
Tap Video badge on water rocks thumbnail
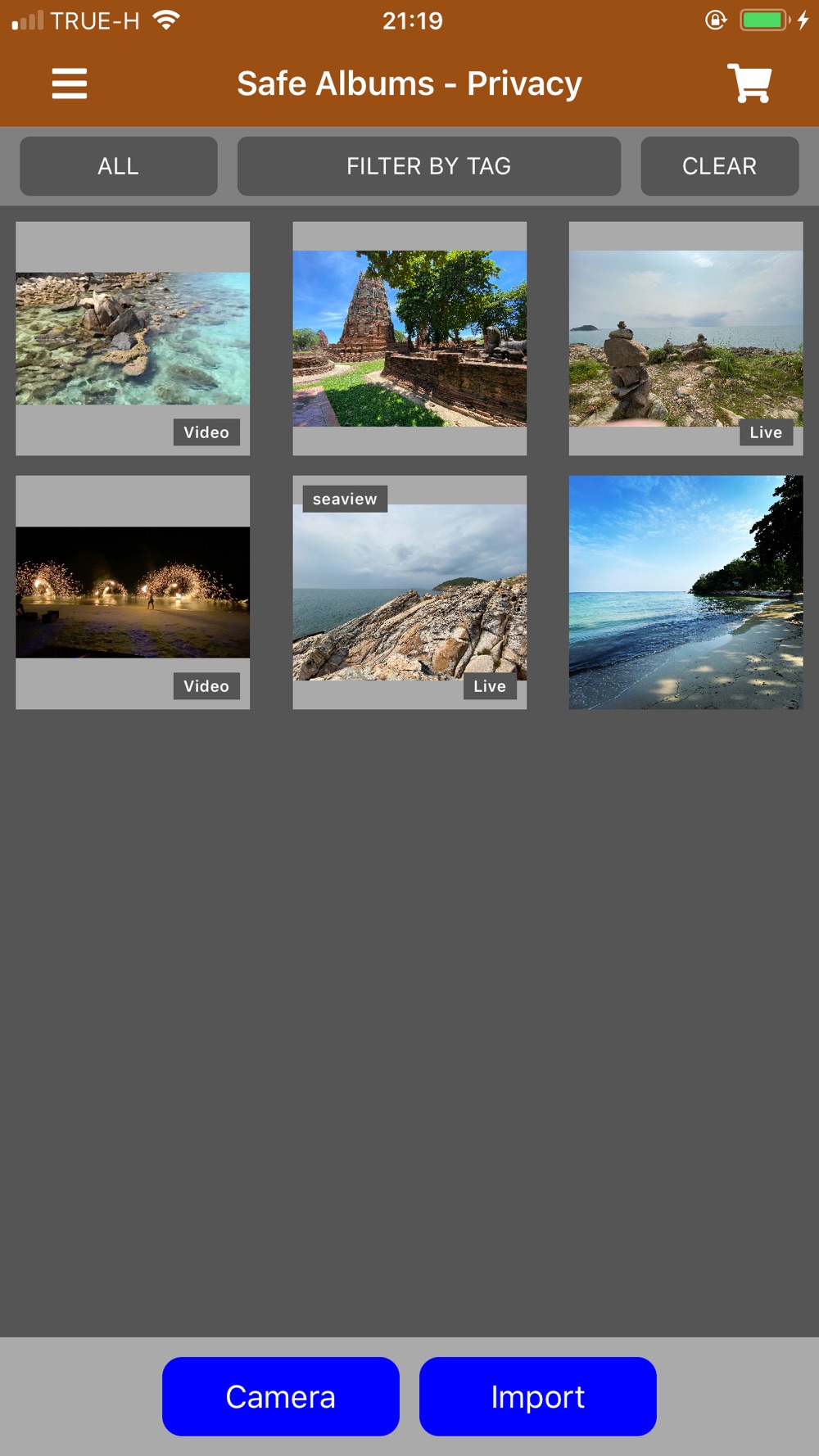click(206, 432)
